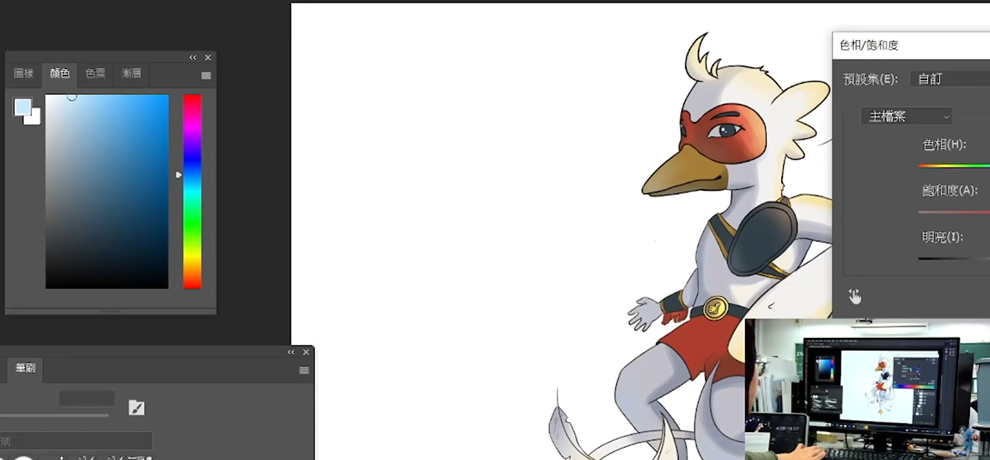Image resolution: width=990 pixels, height=460 pixels.
Task: Click the light blue foreground color swatch
Action: pyautogui.click(x=22, y=106)
